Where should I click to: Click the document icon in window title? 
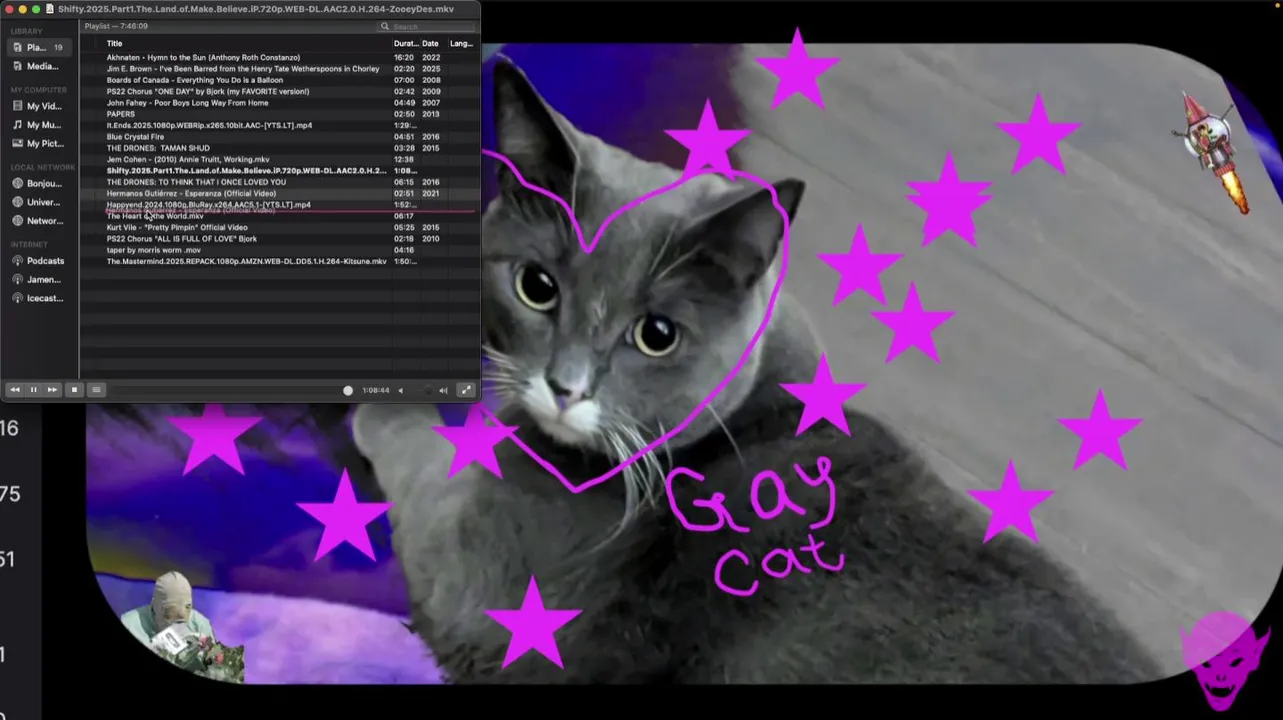[x=50, y=9]
